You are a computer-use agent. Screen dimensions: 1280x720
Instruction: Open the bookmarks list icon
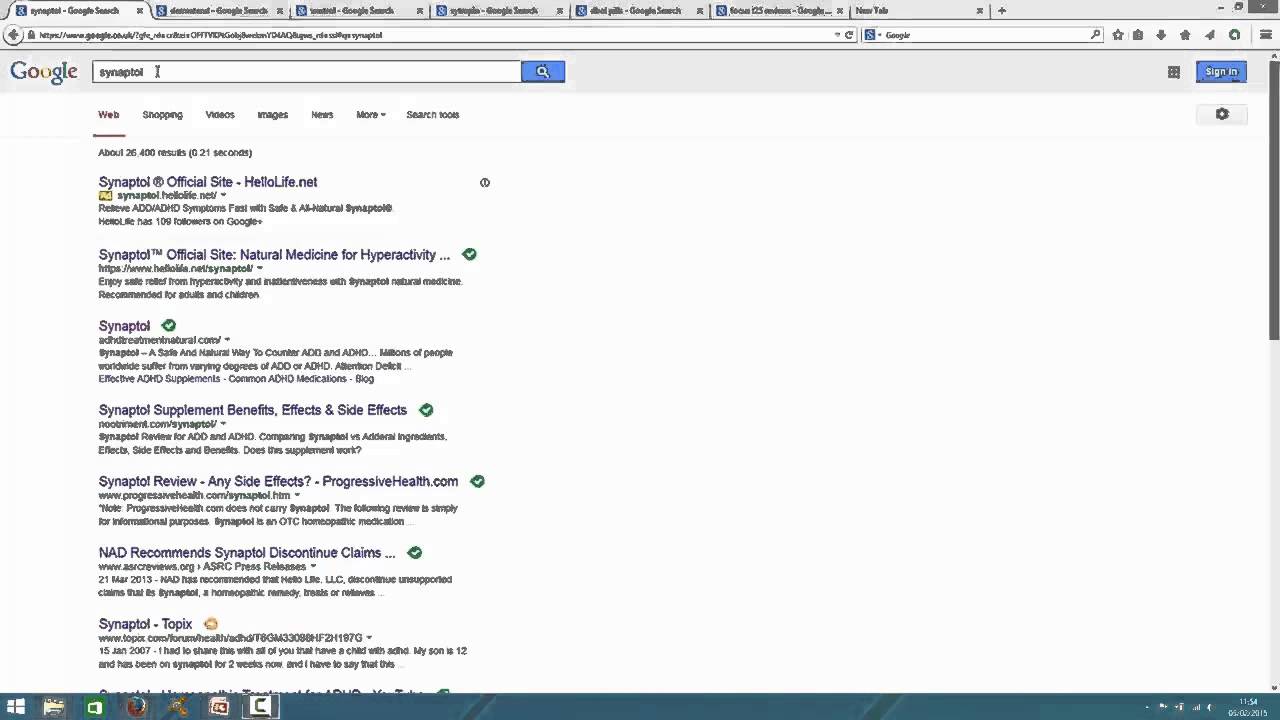click(1138, 35)
